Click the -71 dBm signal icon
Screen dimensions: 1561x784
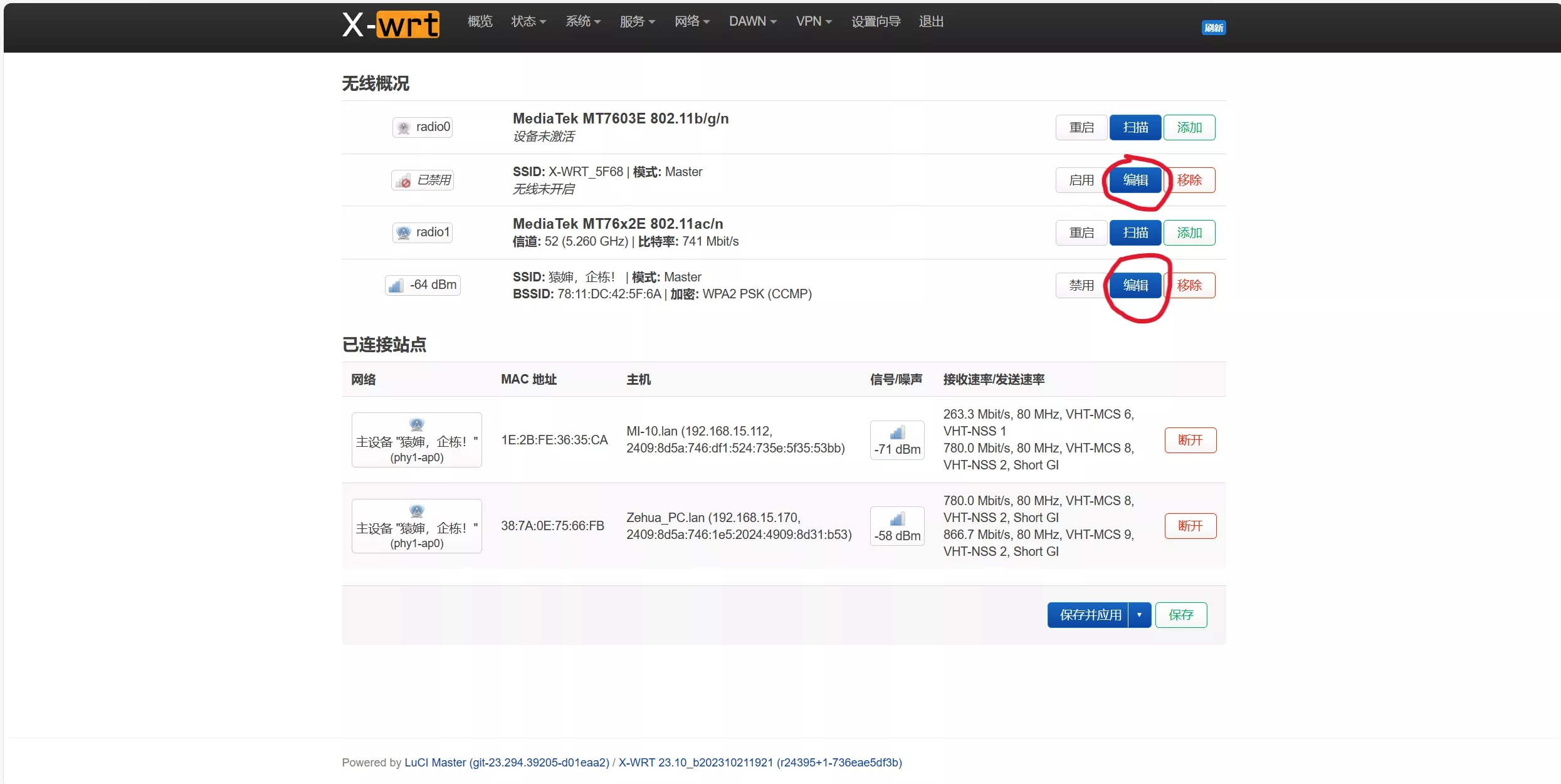click(x=897, y=433)
